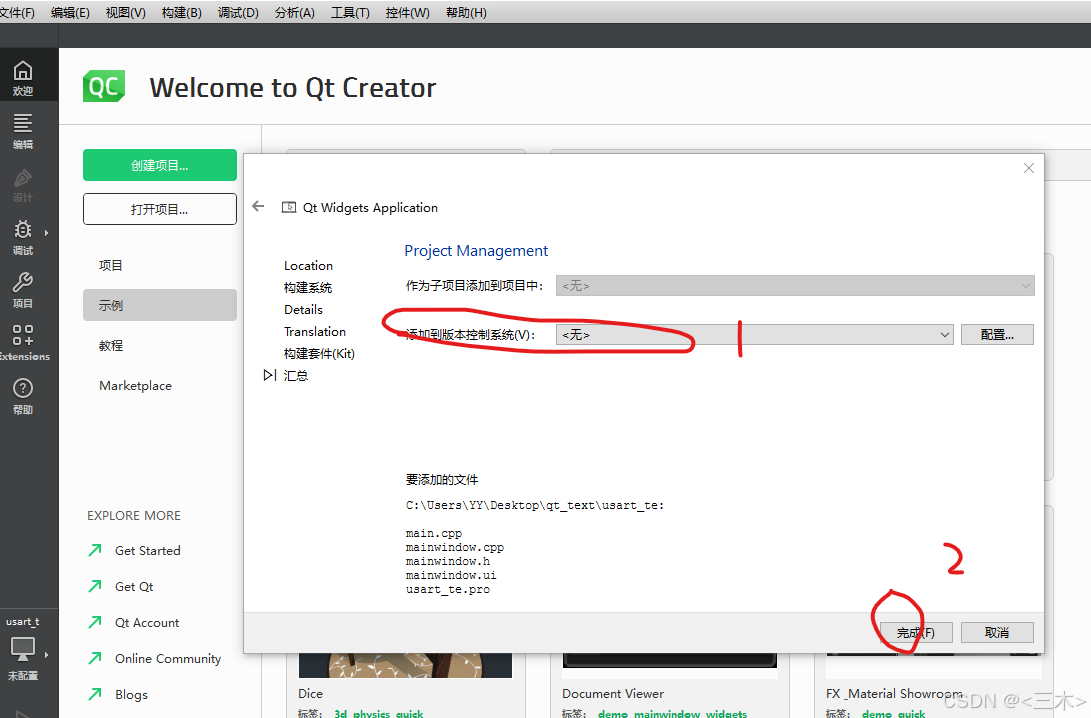The height and width of the screenshot is (718, 1091).
Task: Expand the Debug mode side arrow
Action: (47, 232)
